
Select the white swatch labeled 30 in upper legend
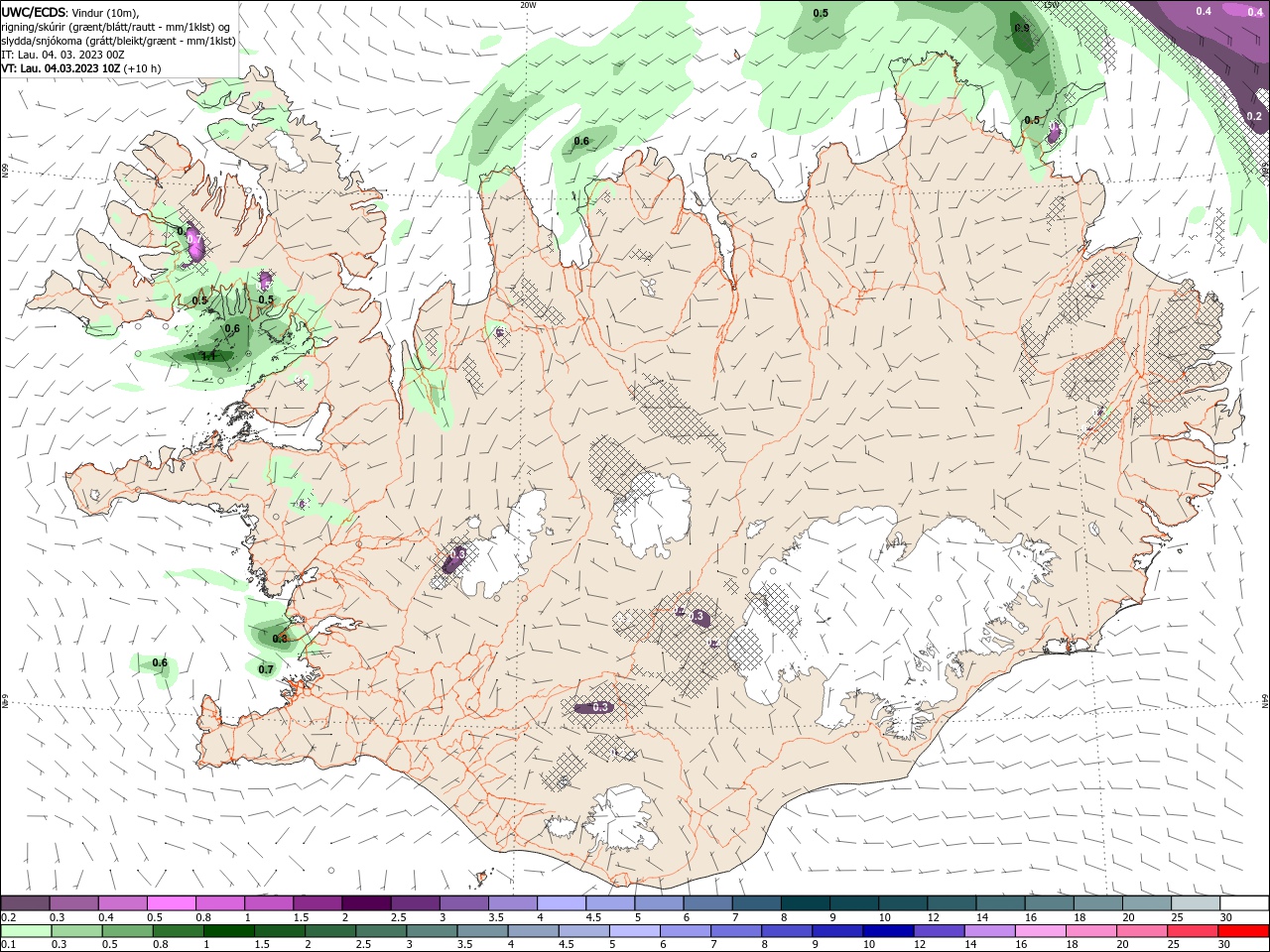pyautogui.click(x=1244, y=903)
